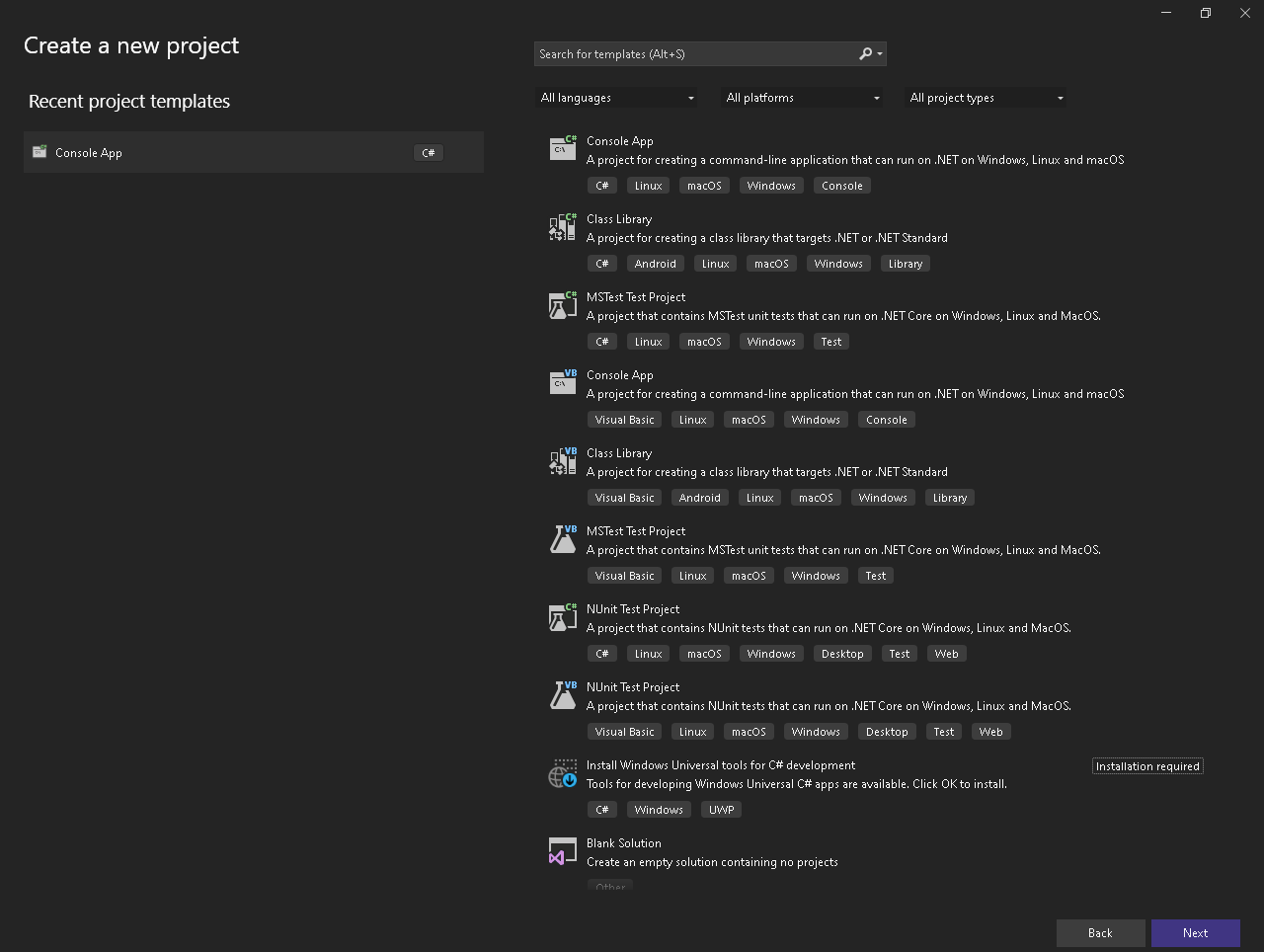
Task: Click the Installation required label
Action: (x=1147, y=766)
